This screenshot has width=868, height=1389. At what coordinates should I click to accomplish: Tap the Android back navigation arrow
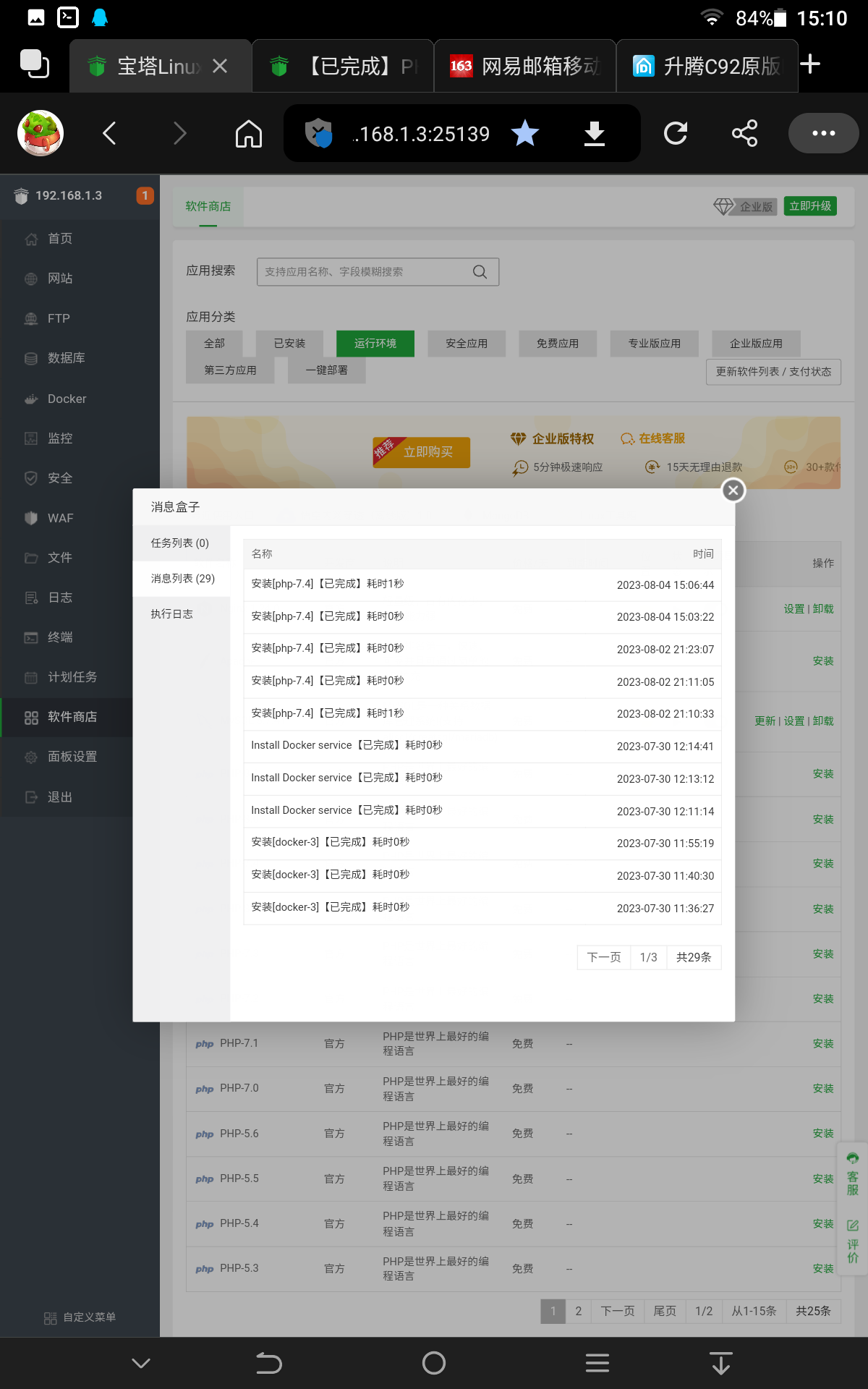pos(268,1363)
